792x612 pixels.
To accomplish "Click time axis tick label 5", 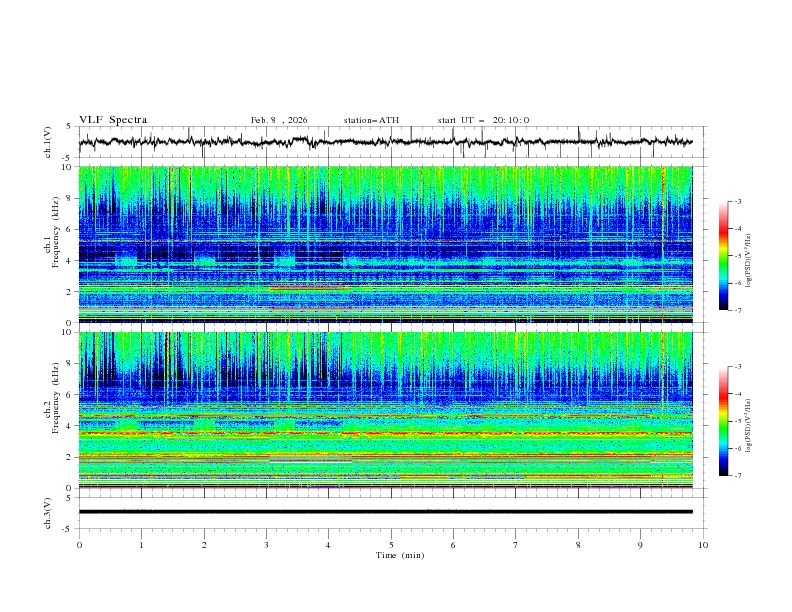I will [391, 545].
